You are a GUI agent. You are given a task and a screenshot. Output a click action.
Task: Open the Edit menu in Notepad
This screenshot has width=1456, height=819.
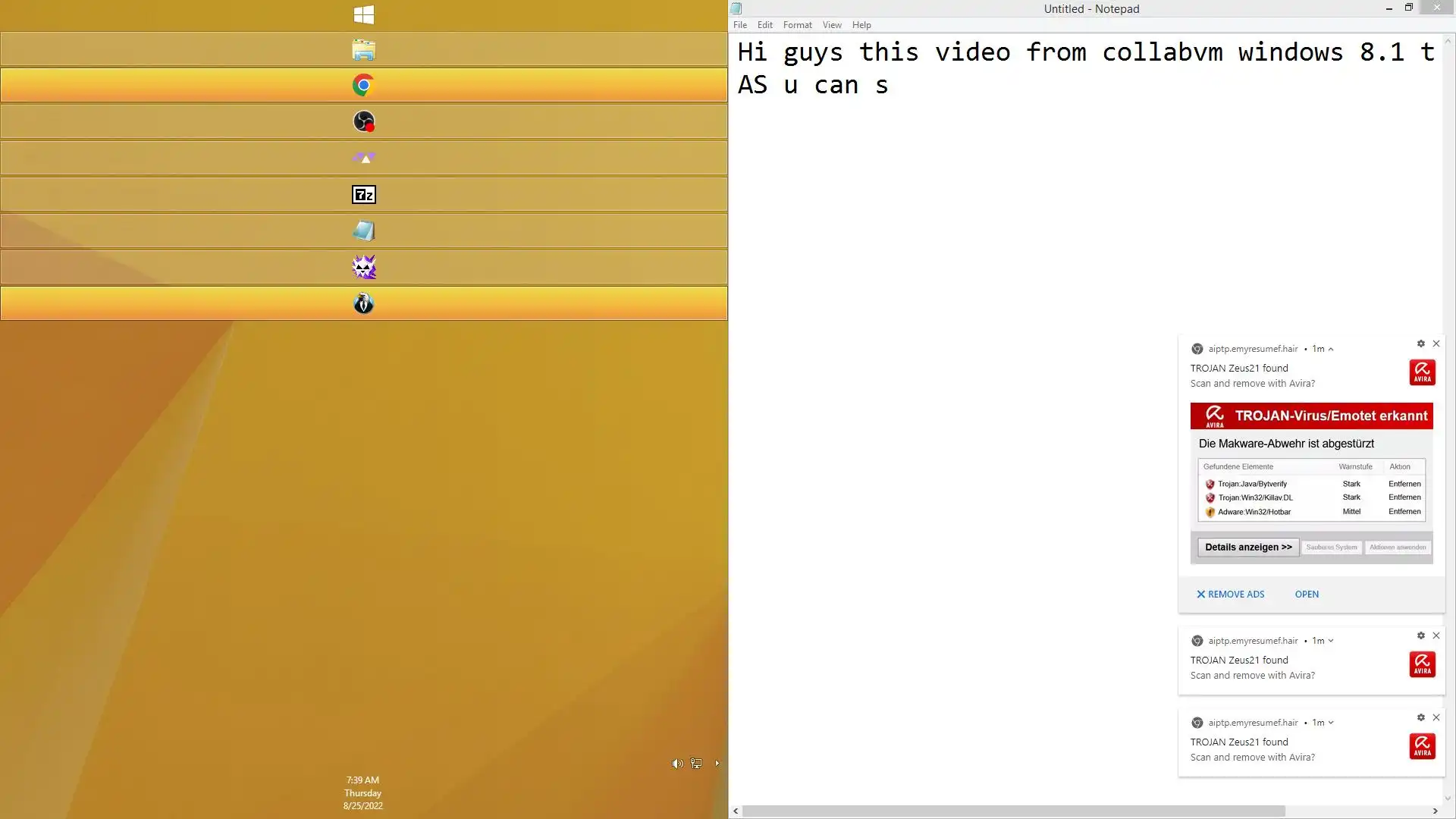pos(764,25)
